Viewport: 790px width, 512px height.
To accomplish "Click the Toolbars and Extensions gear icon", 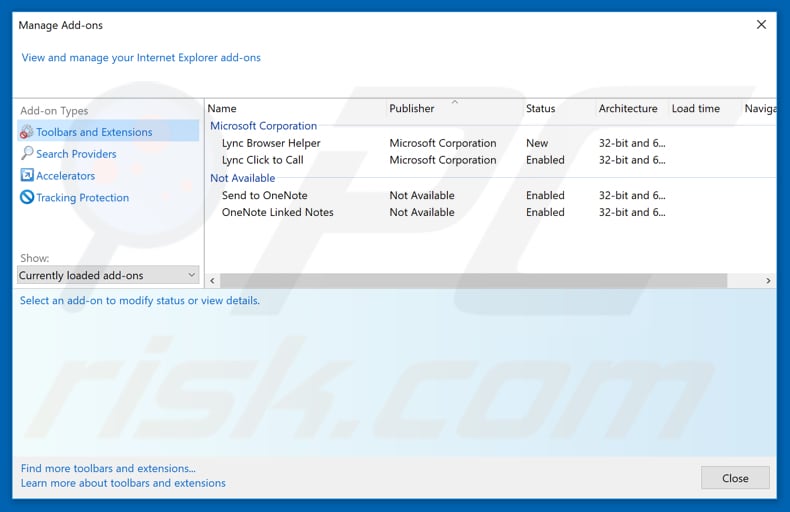I will pos(27,132).
